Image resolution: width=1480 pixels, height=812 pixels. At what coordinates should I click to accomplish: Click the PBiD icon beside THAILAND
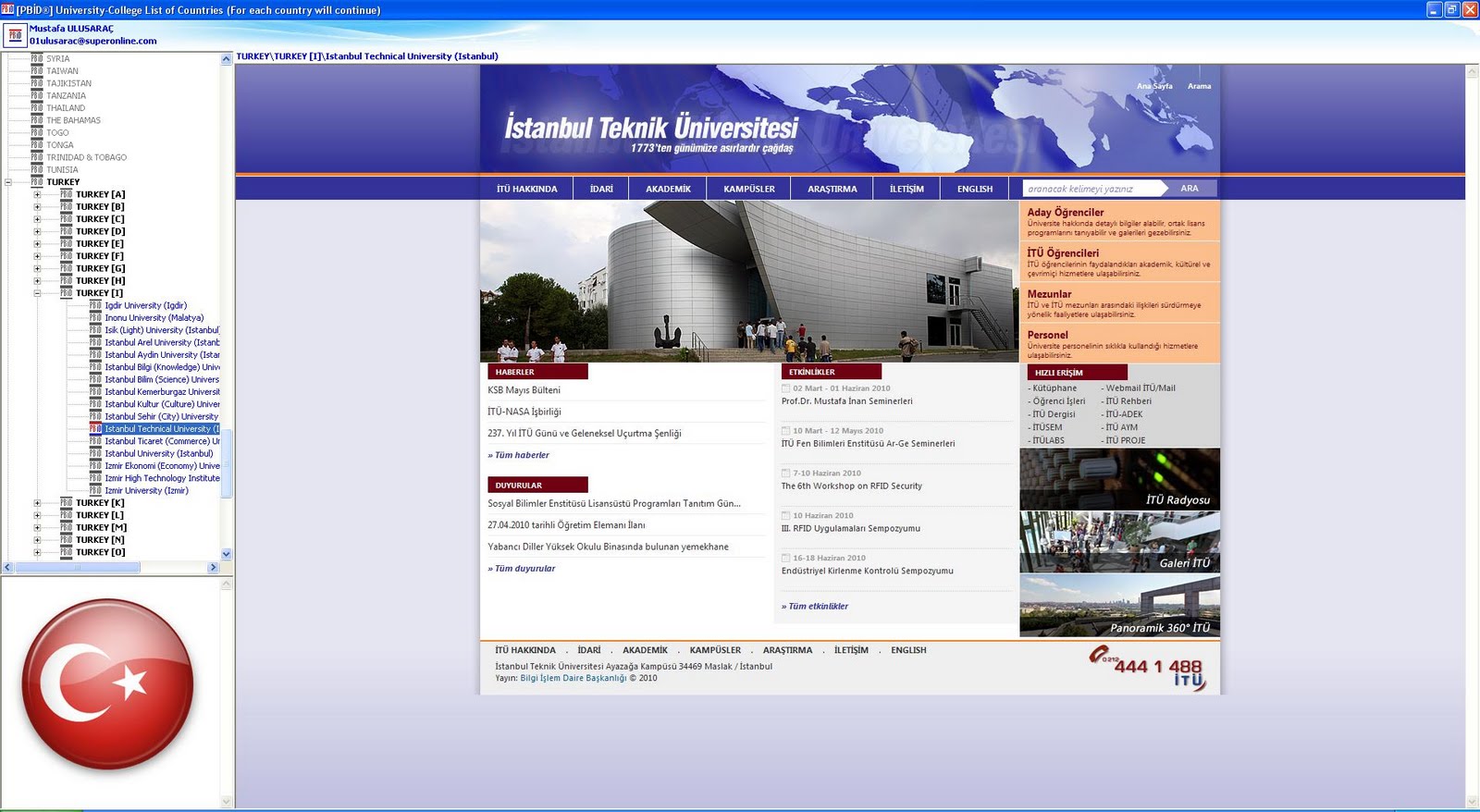37,108
